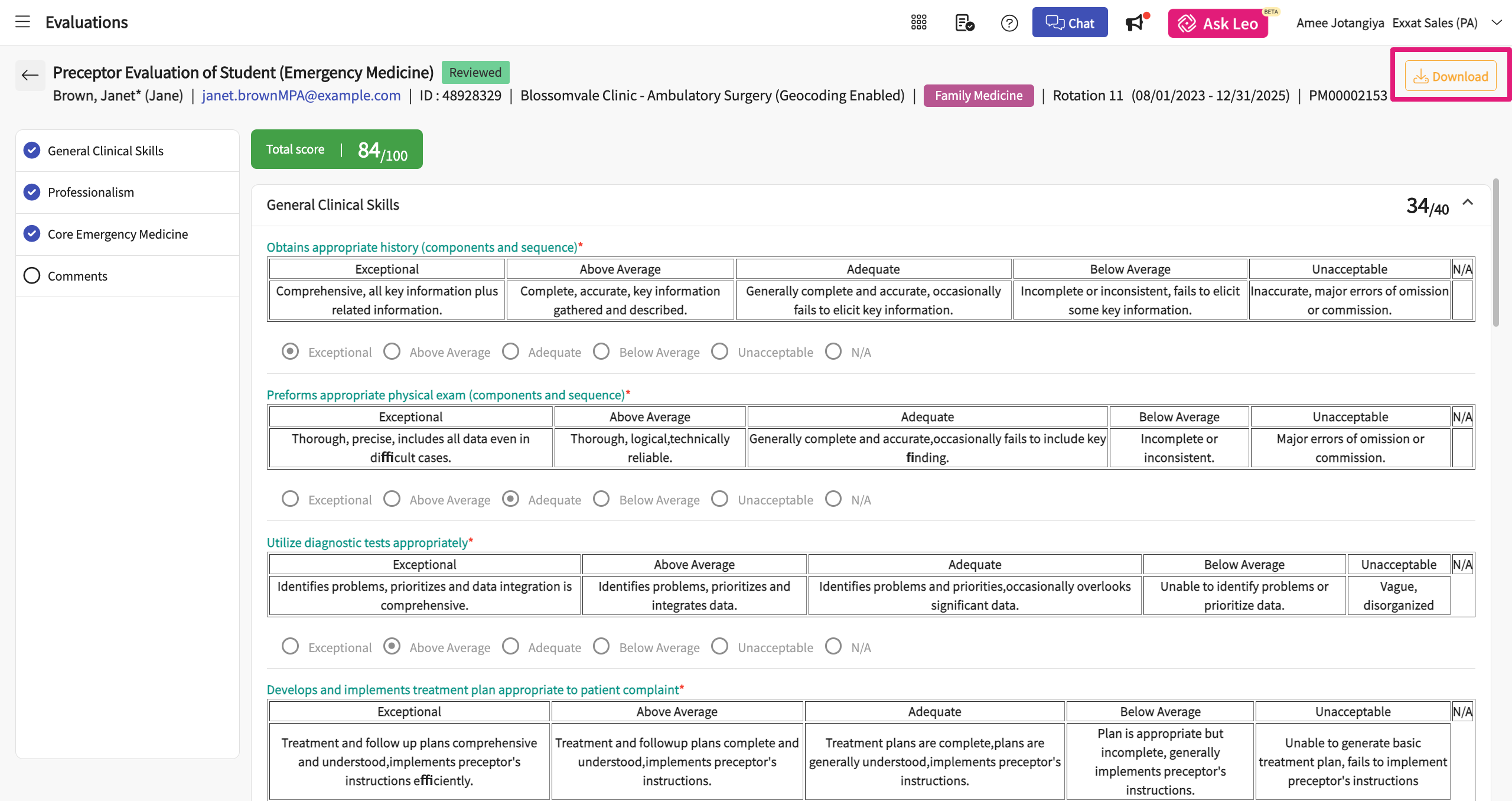Open Professionalism section in sidebar
1512x801 pixels.
tap(91, 193)
